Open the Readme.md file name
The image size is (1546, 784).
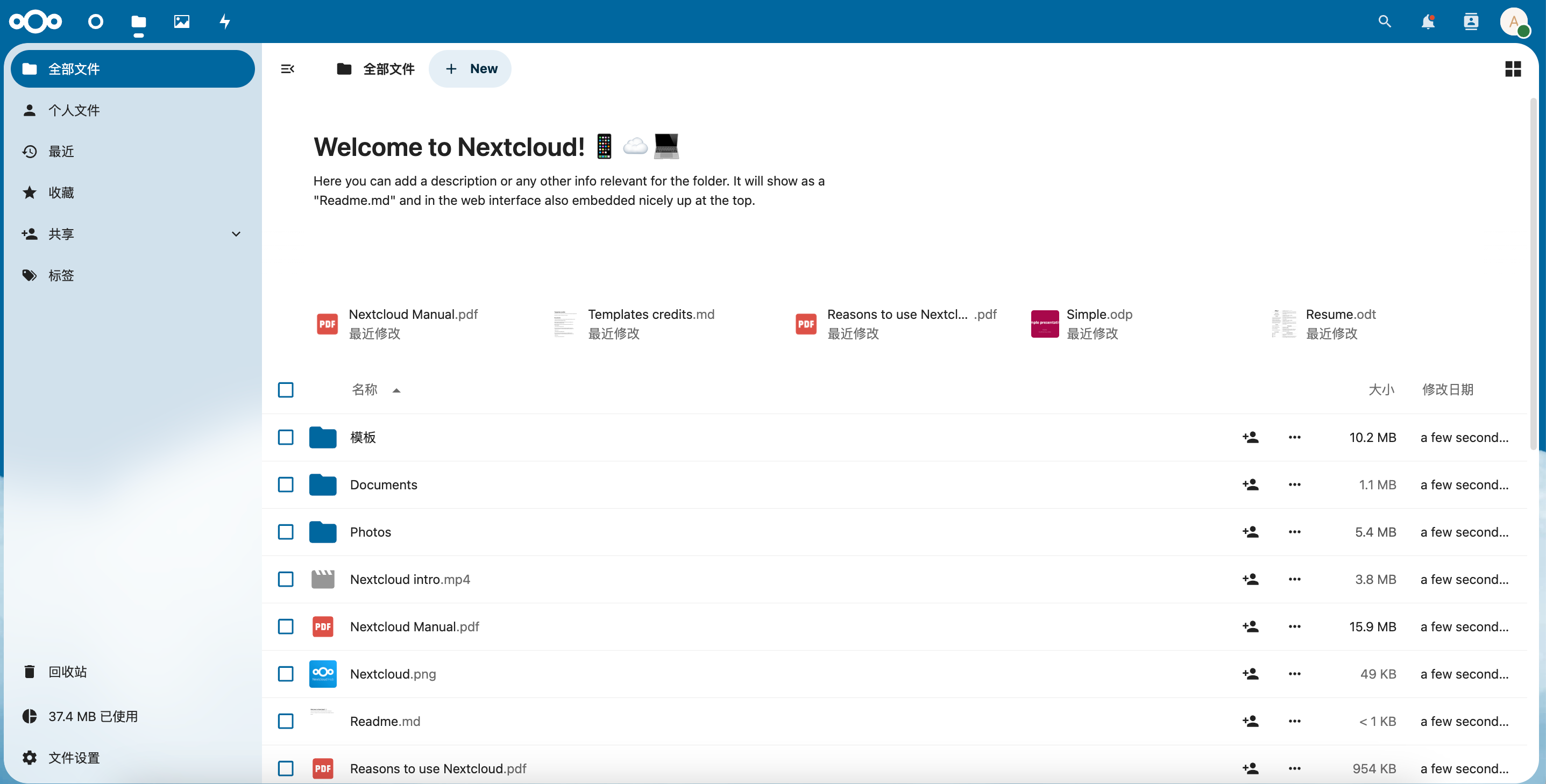(x=385, y=722)
